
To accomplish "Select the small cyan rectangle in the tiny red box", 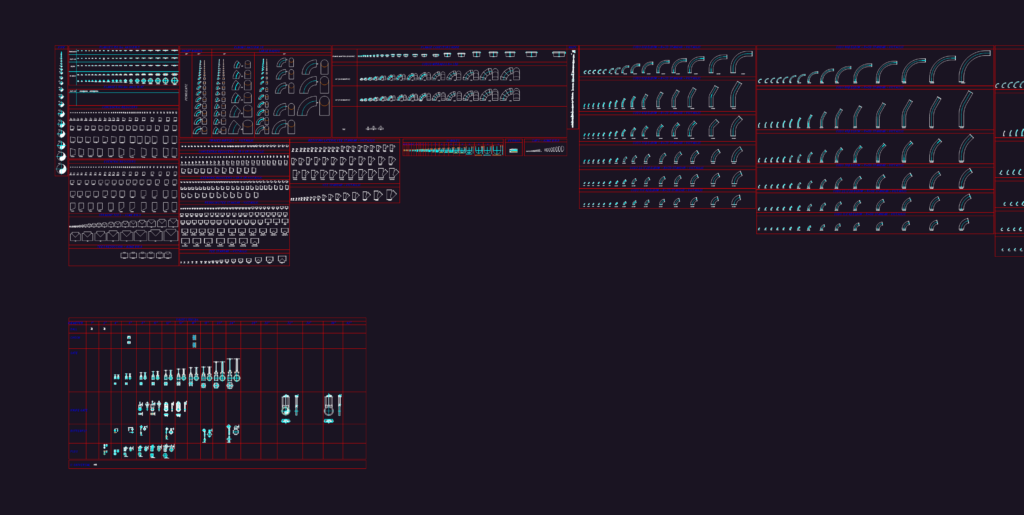I will pyautogui.click(x=513, y=151).
